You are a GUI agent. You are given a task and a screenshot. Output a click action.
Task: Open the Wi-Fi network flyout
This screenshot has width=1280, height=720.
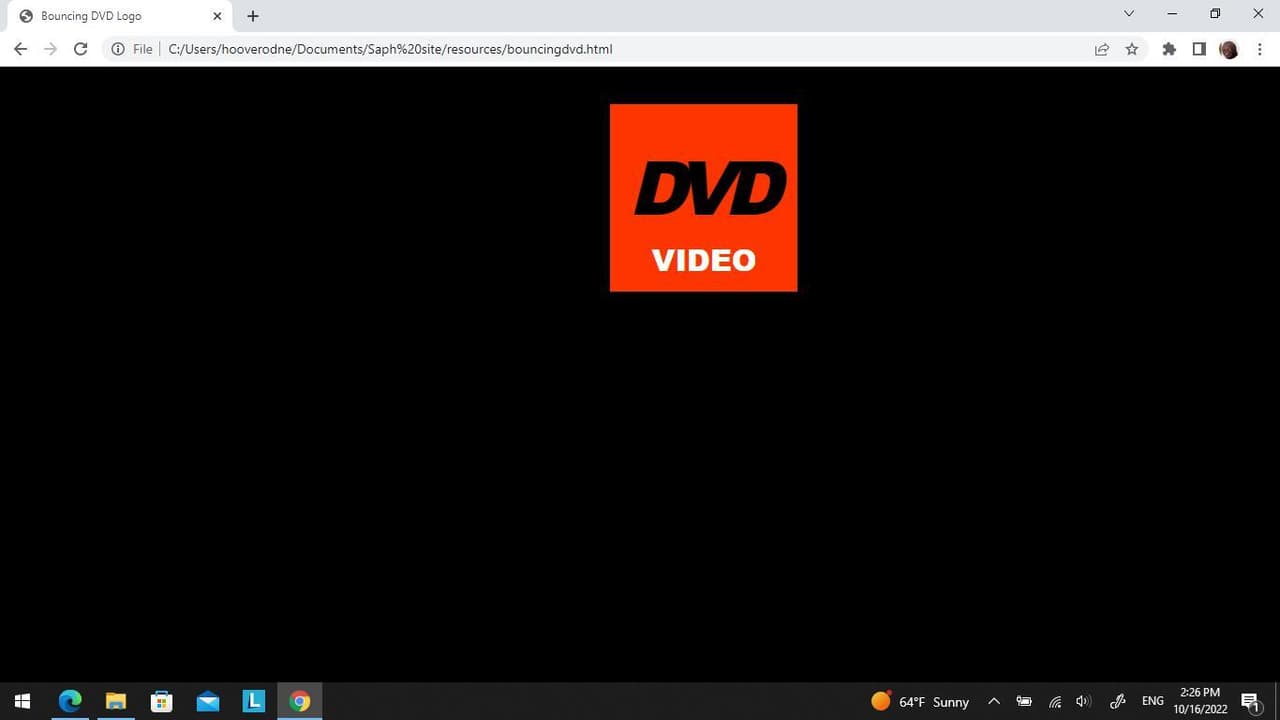(1055, 701)
